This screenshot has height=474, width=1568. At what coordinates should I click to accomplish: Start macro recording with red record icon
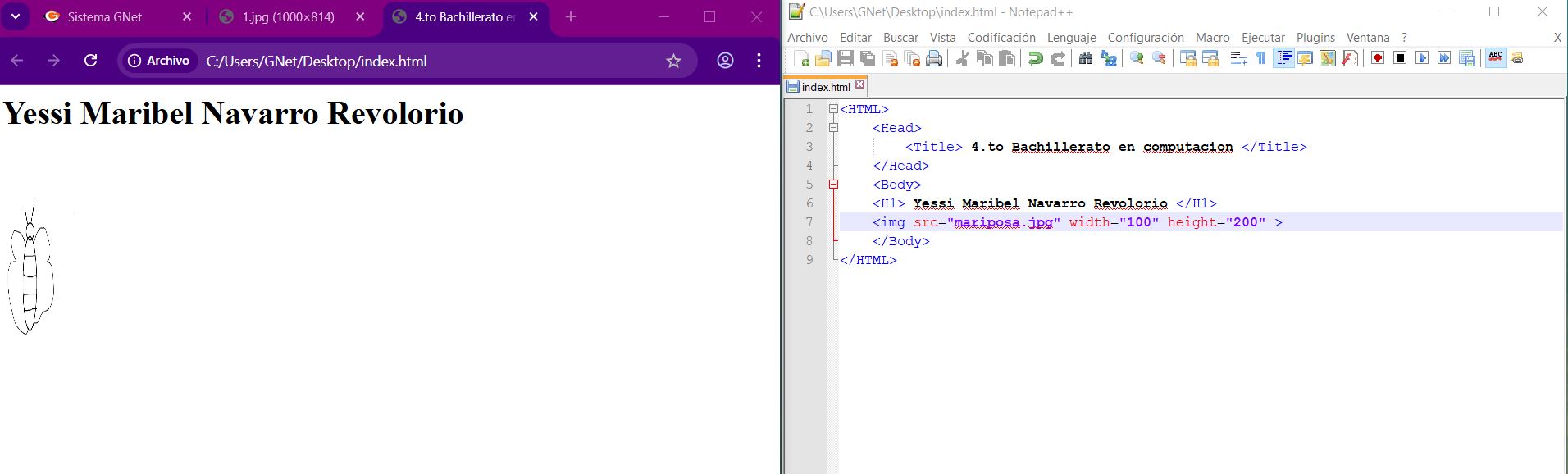pyautogui.click(x=1378, y=58)
